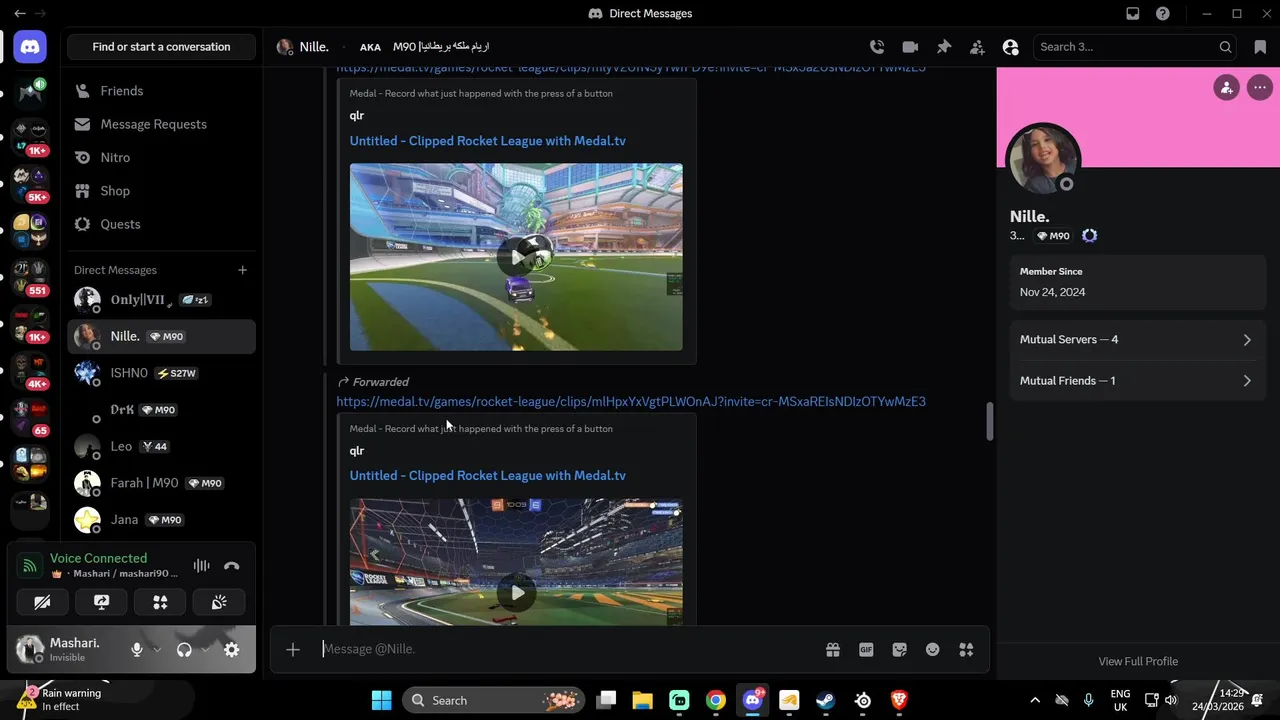The height and width of the screenshot is (720, 1280).
Task: Play the first Rocket League clip
Action: point(516,257)
